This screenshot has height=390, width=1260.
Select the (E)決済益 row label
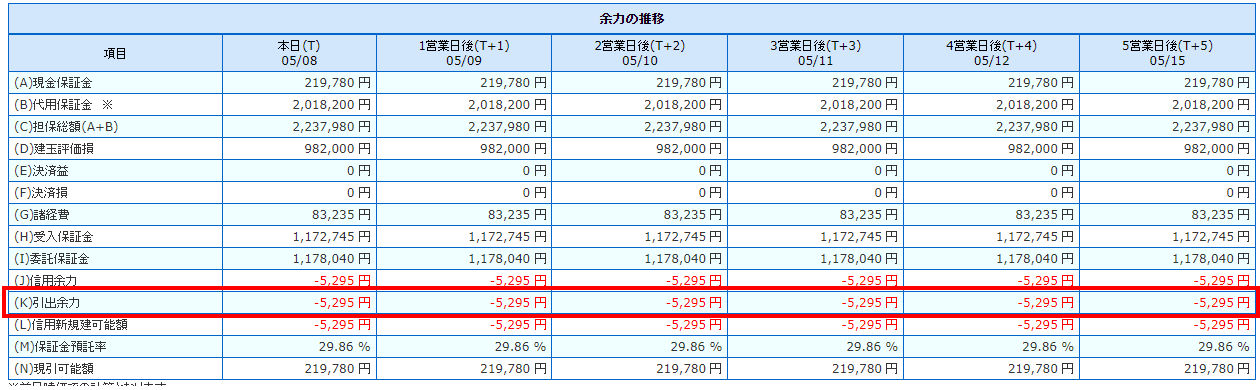coord(41,170)
